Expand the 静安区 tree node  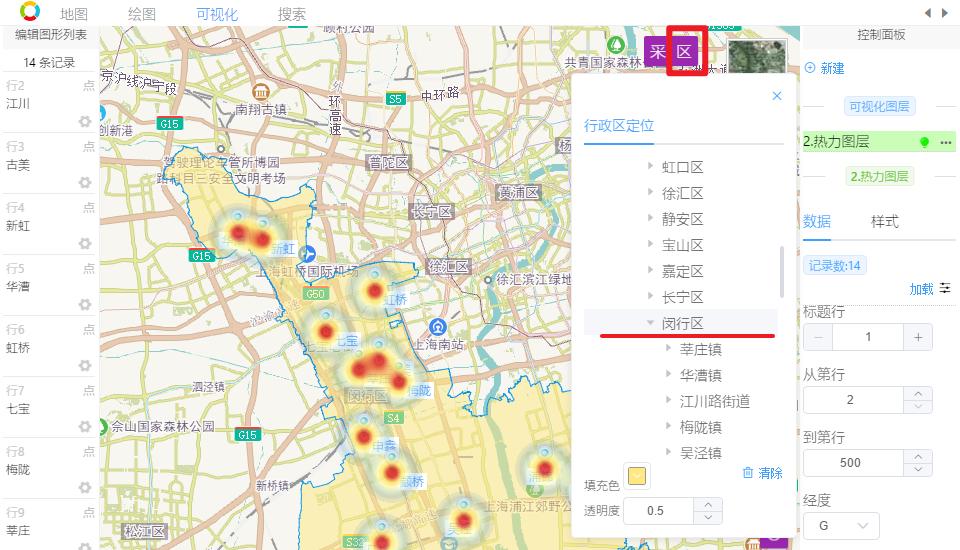point(650,218)
